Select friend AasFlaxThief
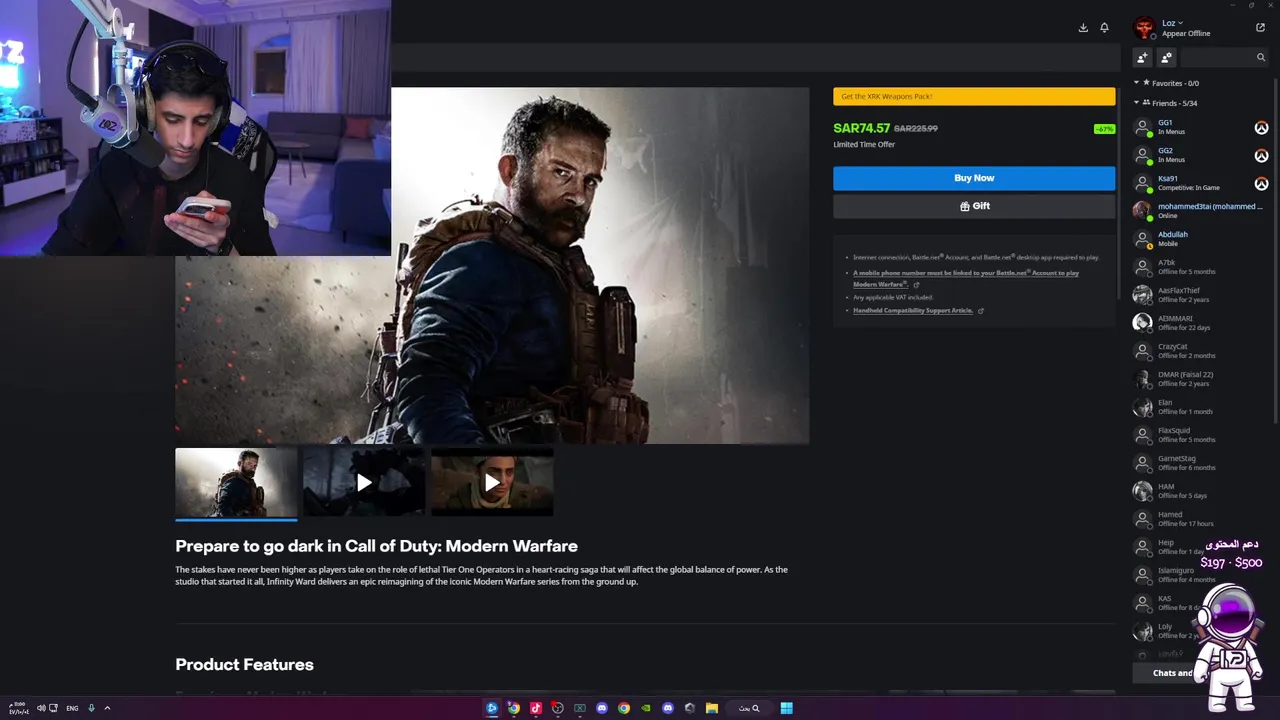The image size is (1280, 720). (x=1200, y=295)
